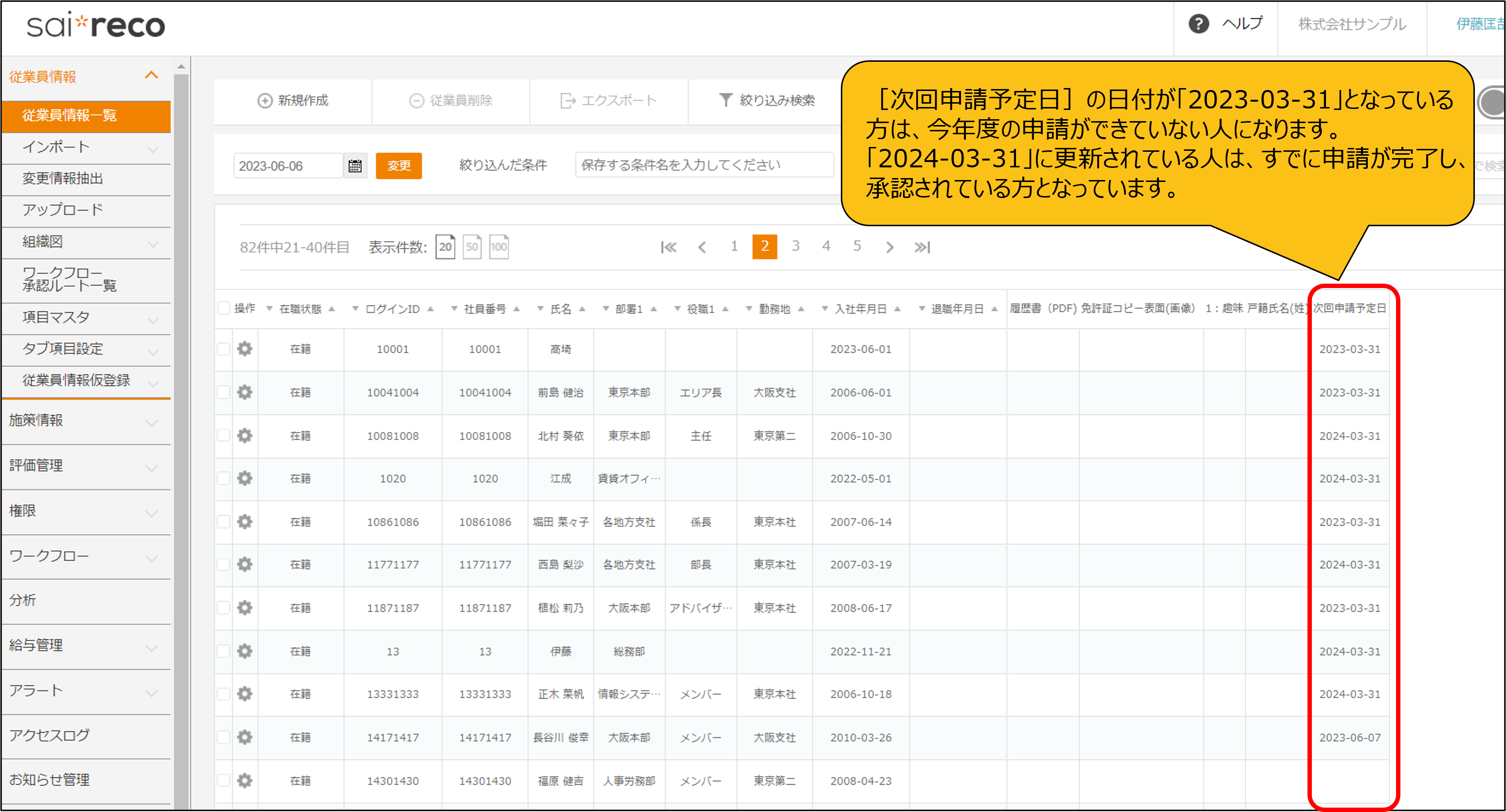Screen dimensions: 1506x812
Task: Expand the 項目マスタ submenu
Action: pos(153,320)
